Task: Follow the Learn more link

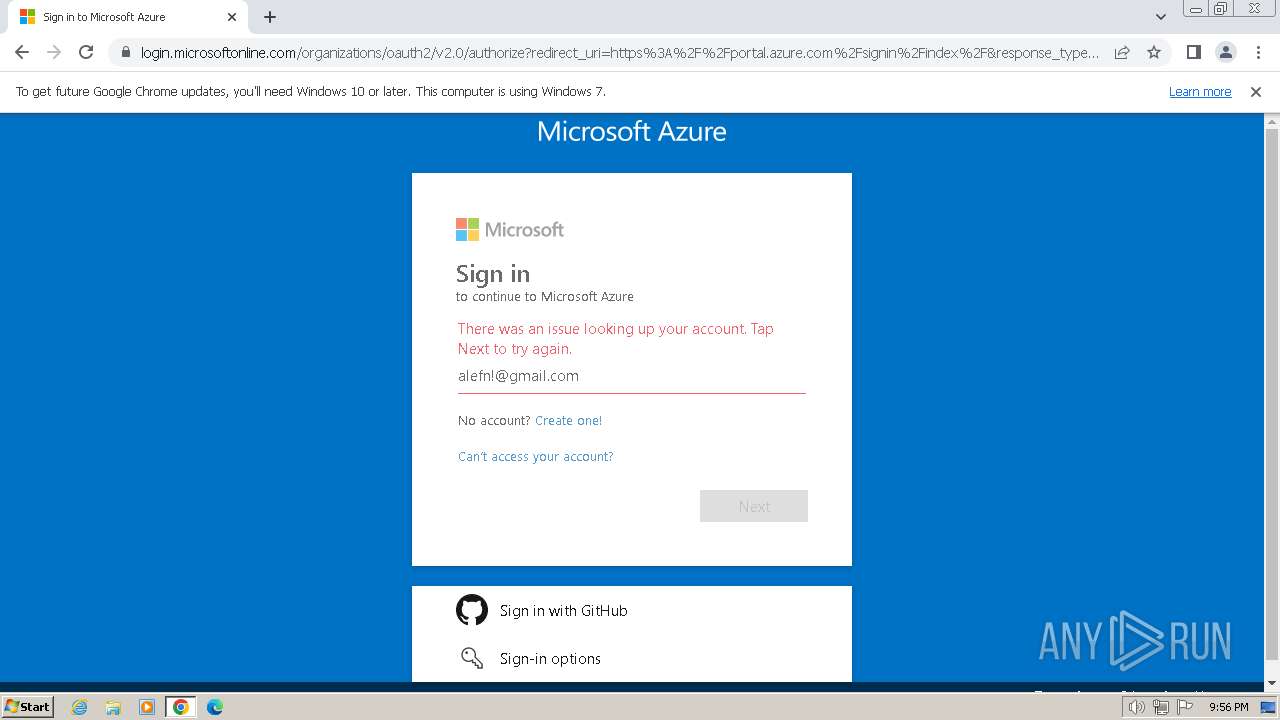Action: [x=1200, y=92]
